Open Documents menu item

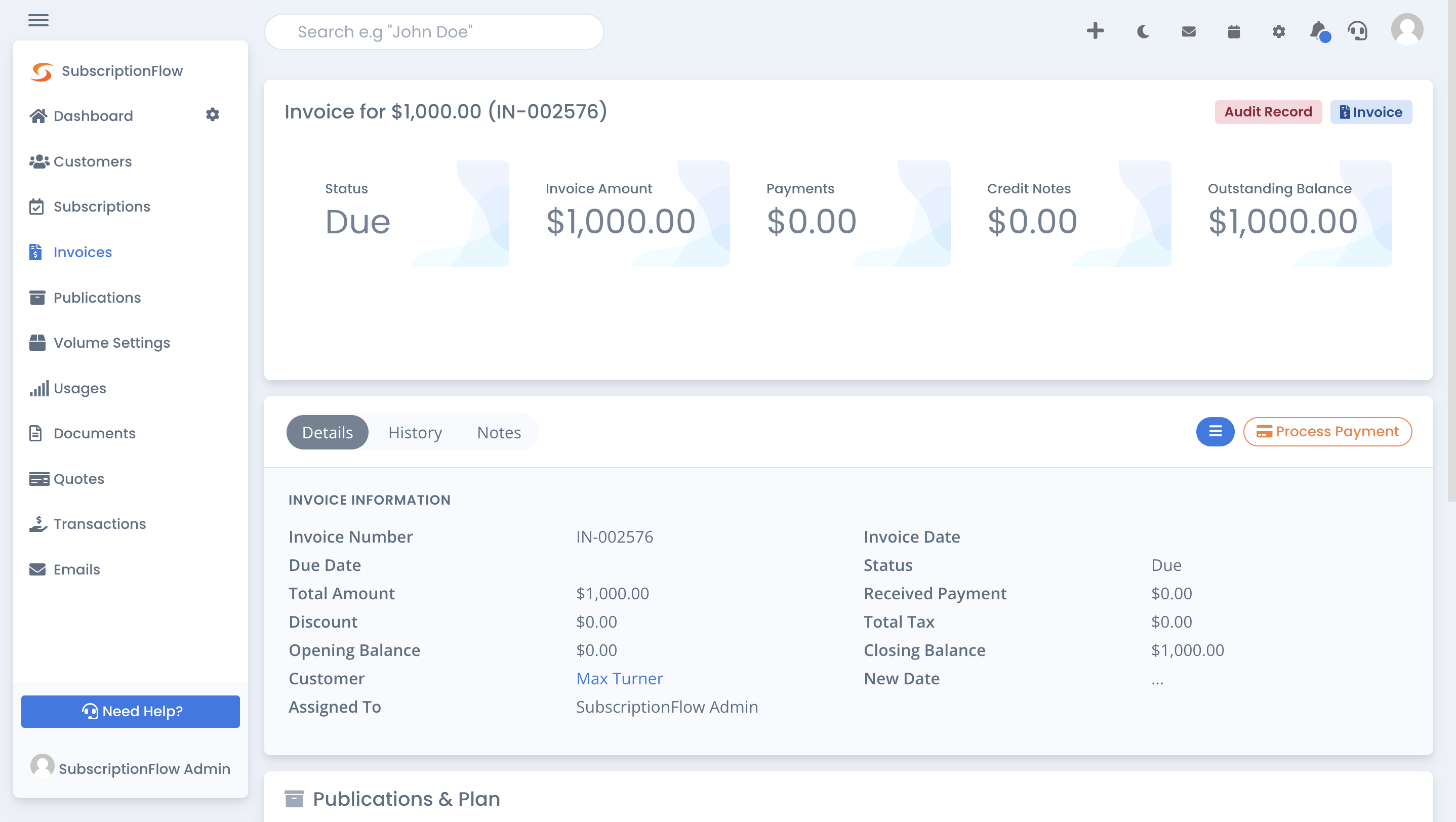94,433
